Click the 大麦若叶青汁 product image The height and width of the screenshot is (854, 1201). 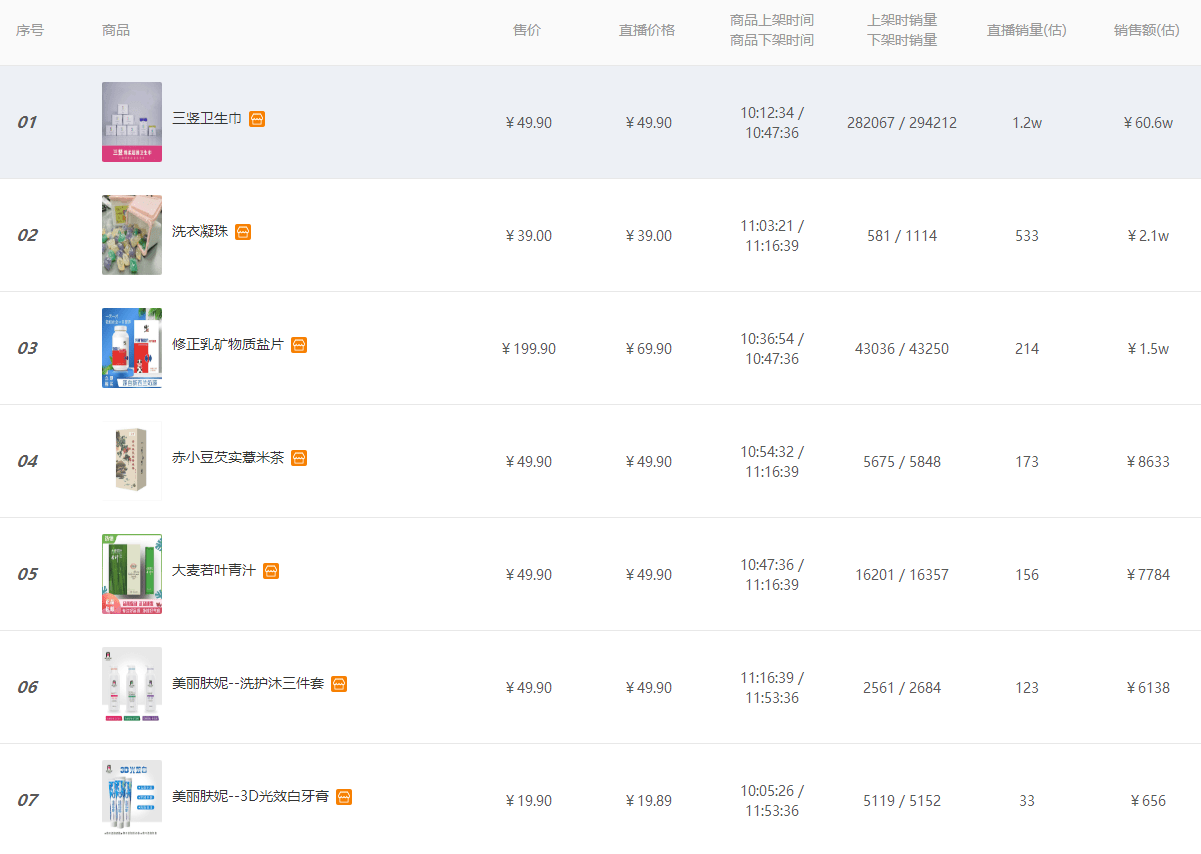[x=132, y=574]
